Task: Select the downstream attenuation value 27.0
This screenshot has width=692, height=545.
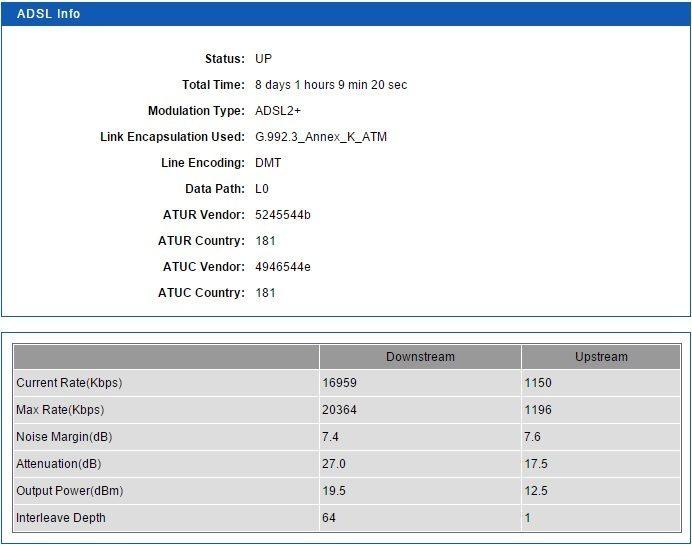Action: 333,464
